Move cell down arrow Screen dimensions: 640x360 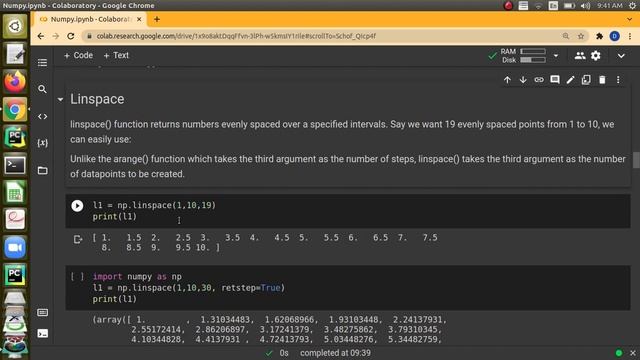(x=523, y=80)
